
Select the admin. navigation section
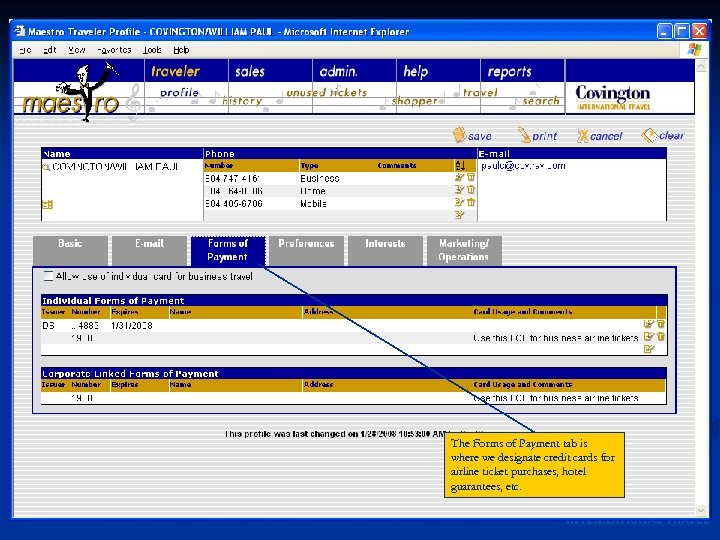pyautogui.click(x=338, y=71)
